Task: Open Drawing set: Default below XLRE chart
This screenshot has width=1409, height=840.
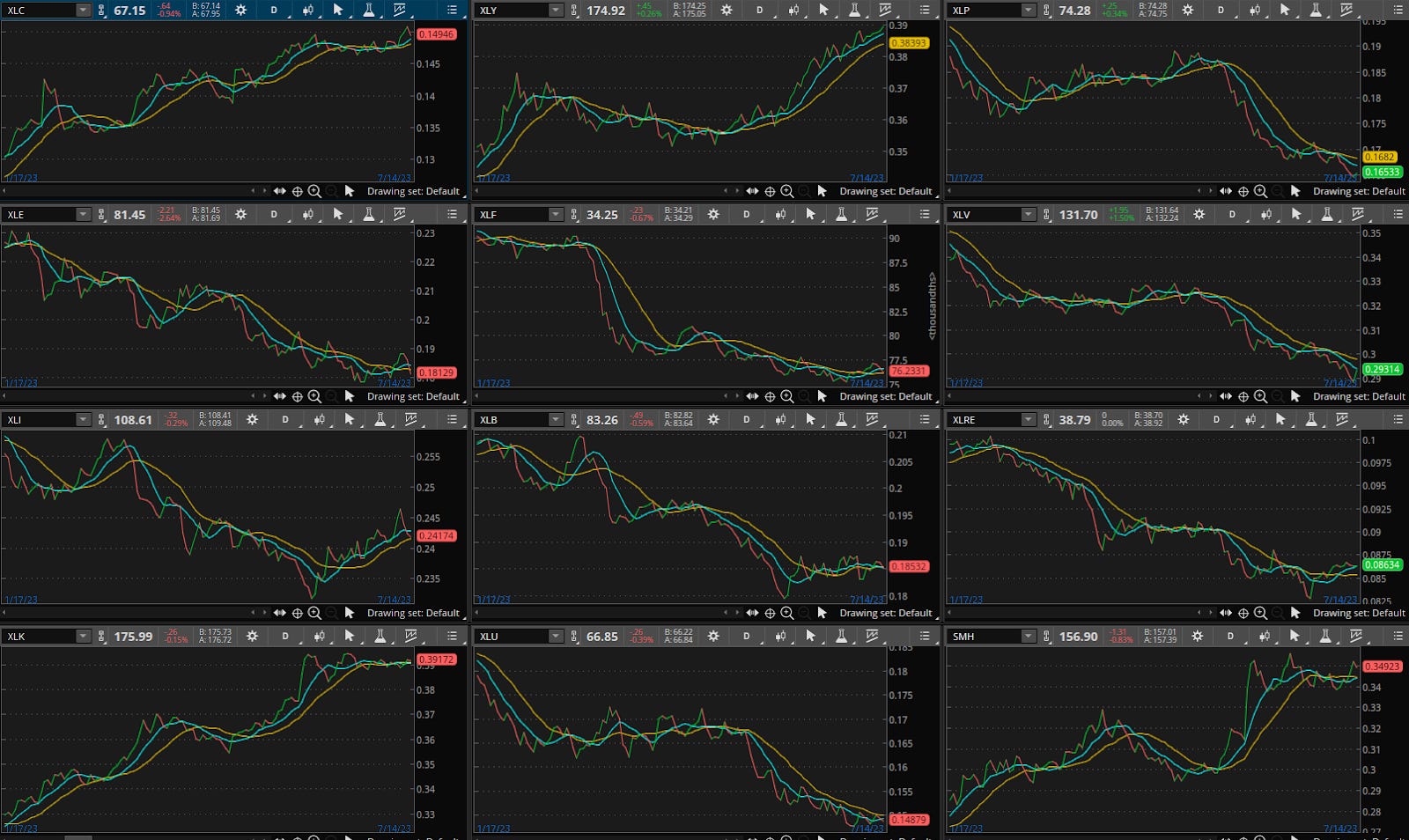Action: 1359,613
